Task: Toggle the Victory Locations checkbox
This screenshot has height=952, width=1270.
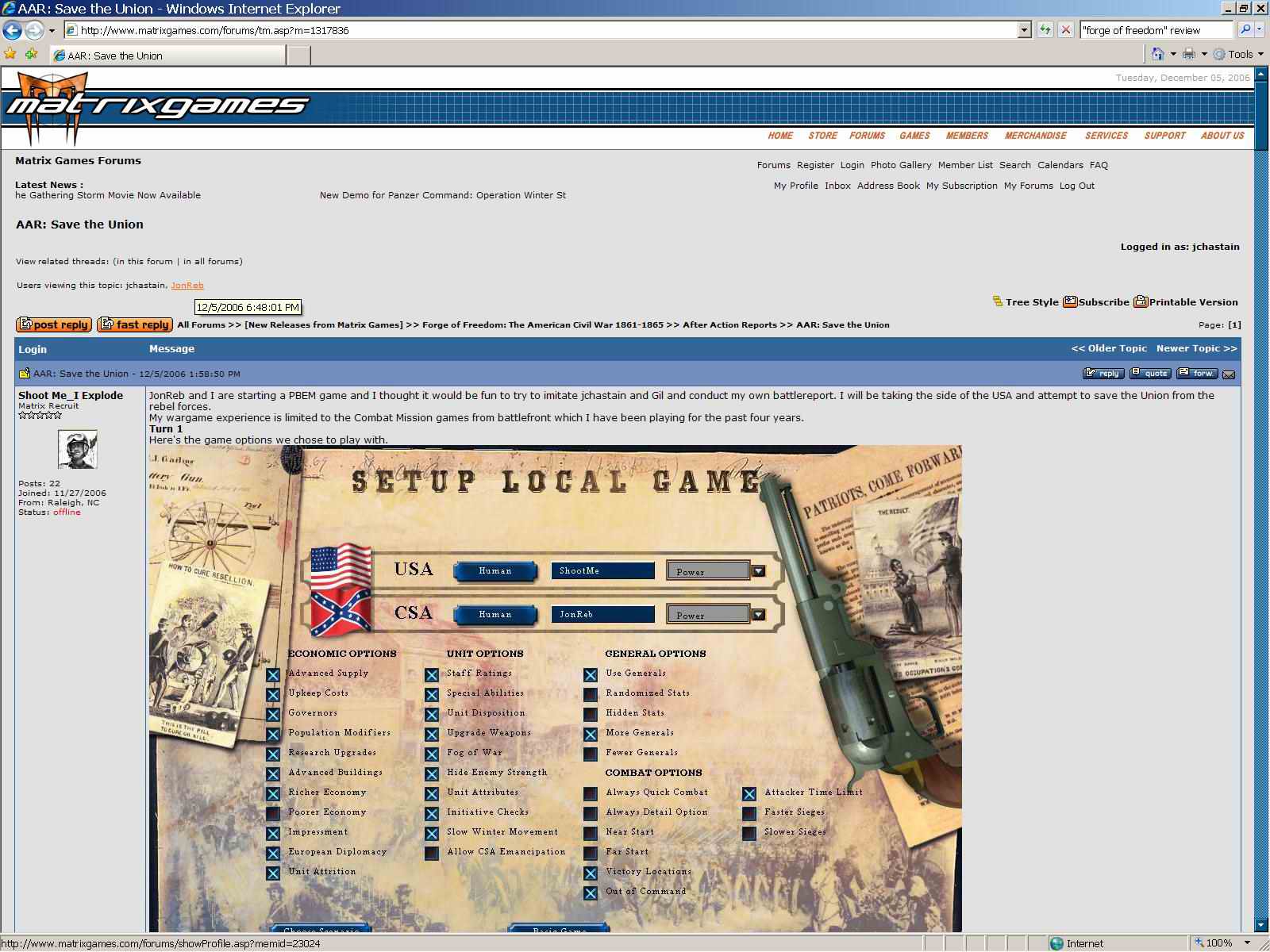Action: tap(591, 873)
